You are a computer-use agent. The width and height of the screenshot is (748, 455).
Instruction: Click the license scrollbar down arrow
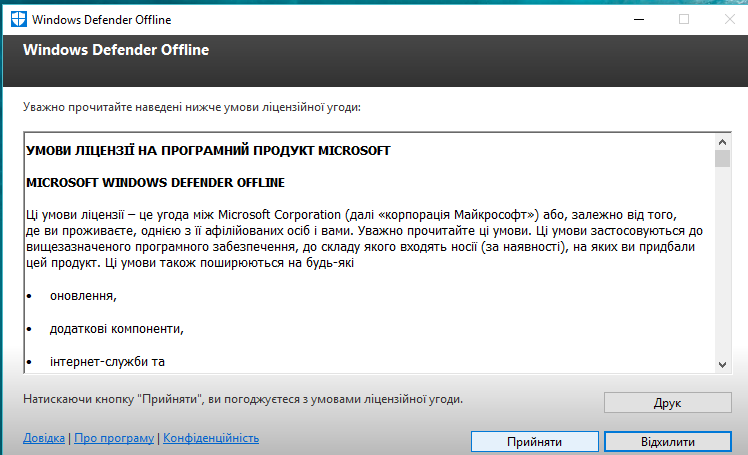(x=722, y=365)
